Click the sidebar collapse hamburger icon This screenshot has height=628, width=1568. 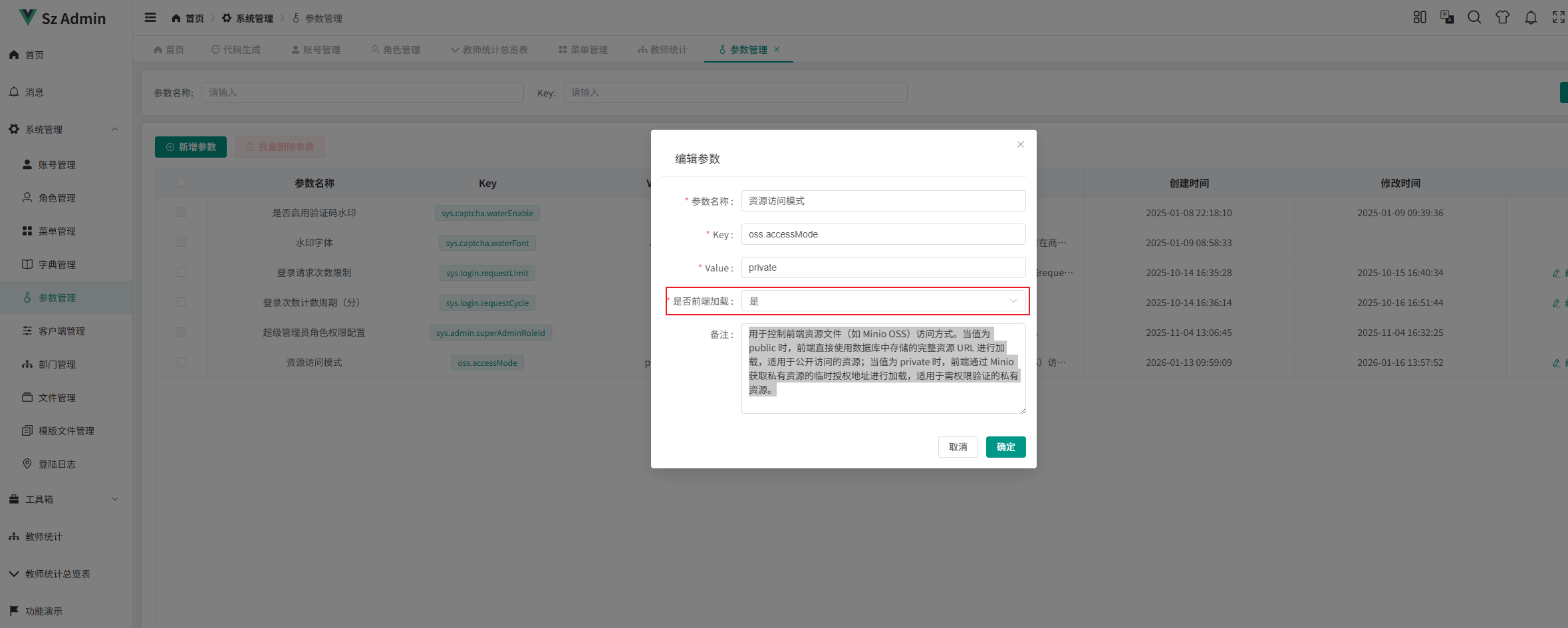click(150, 18)
